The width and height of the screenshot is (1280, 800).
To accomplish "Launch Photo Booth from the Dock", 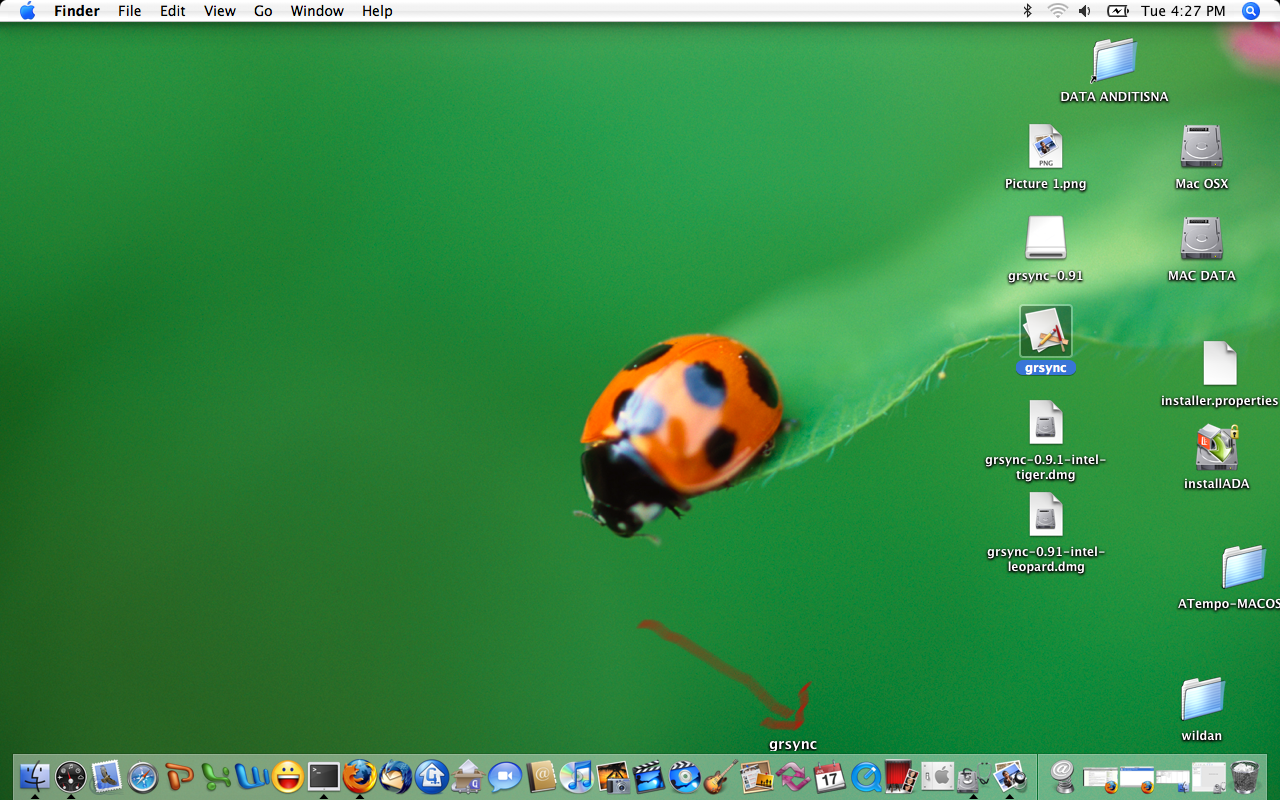I will pos(901,777).
